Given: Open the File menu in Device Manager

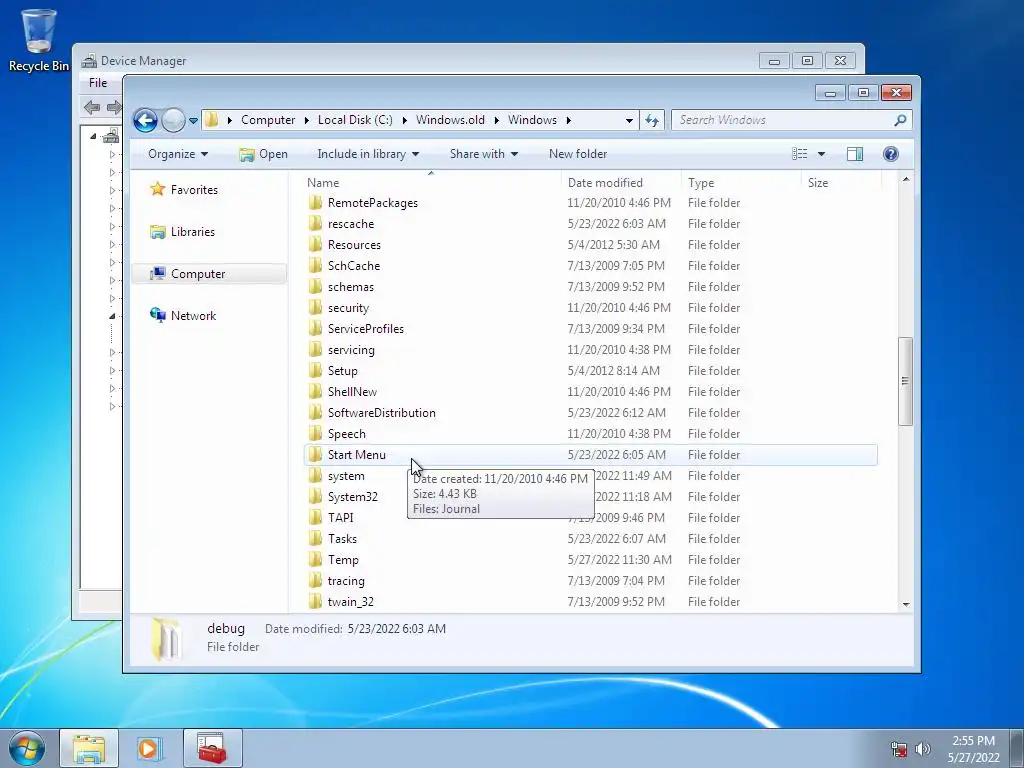Looking at the screenshot, I should [x=98, y=83].
